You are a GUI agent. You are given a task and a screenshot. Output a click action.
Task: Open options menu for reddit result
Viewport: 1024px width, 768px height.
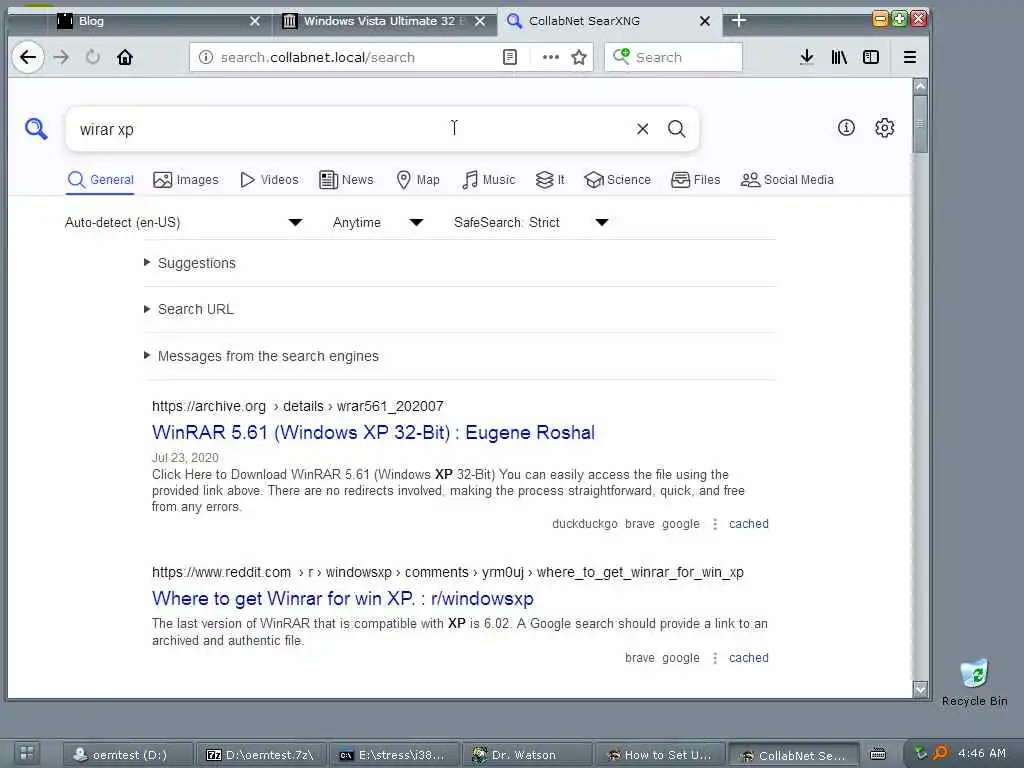pos(714,658)
